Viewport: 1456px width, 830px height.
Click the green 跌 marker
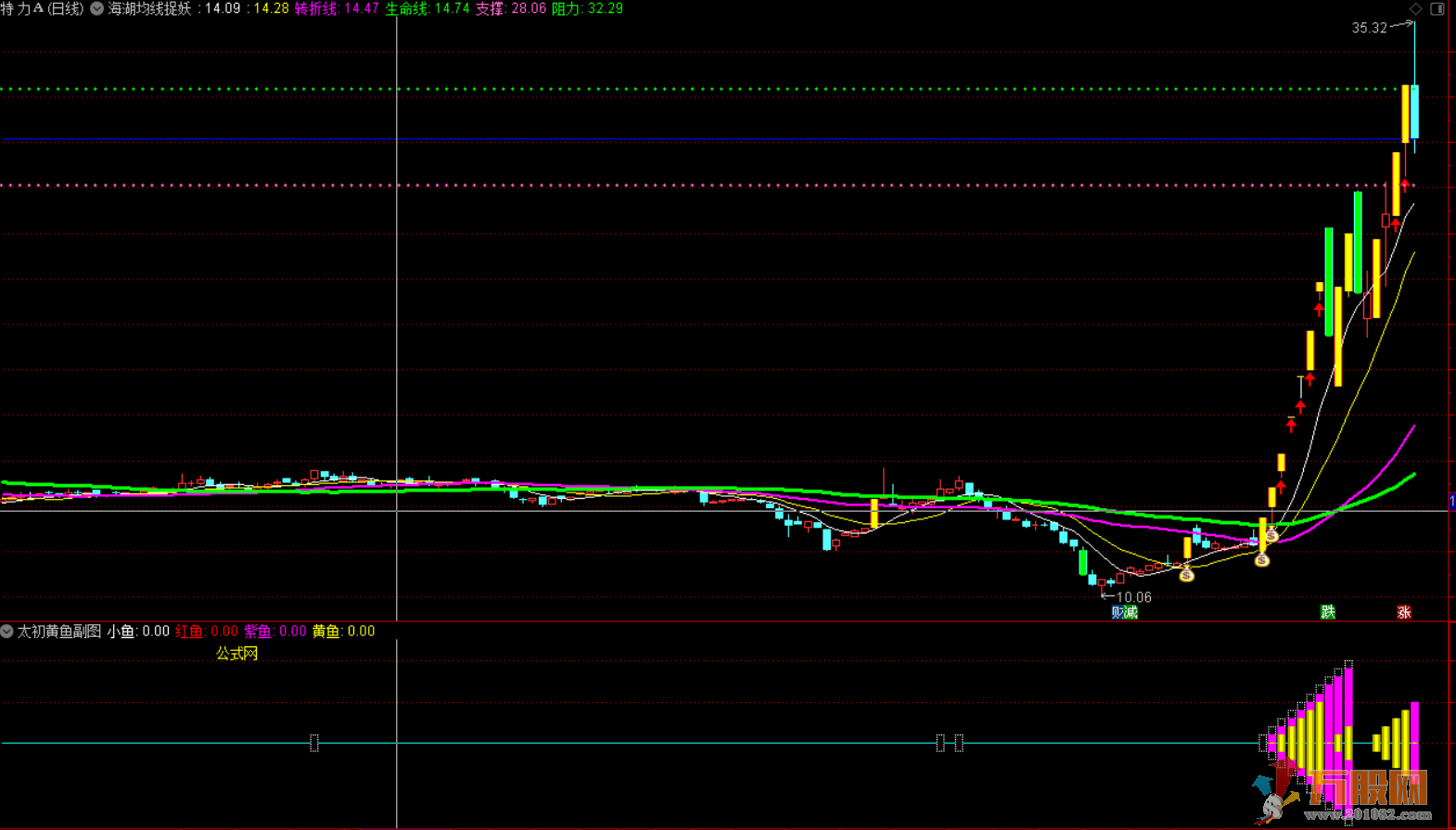click(x=1328, y=612)
